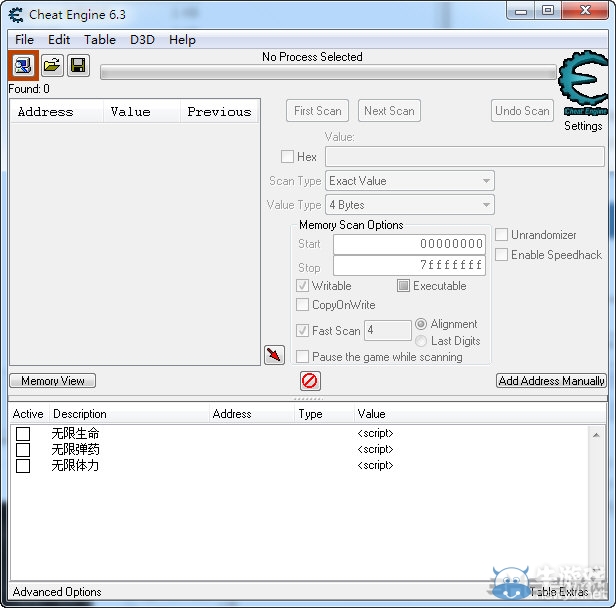Open the process list icon

23,65
